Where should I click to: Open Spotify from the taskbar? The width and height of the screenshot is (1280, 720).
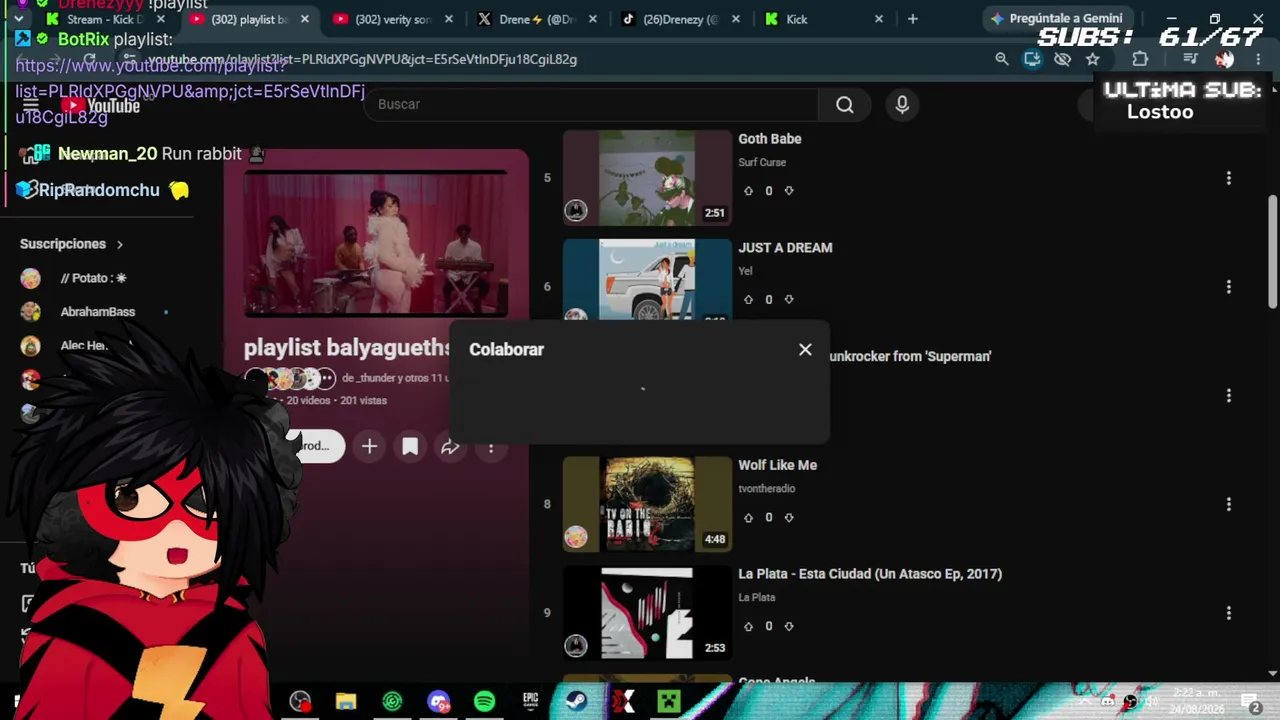tap(484, 701)
